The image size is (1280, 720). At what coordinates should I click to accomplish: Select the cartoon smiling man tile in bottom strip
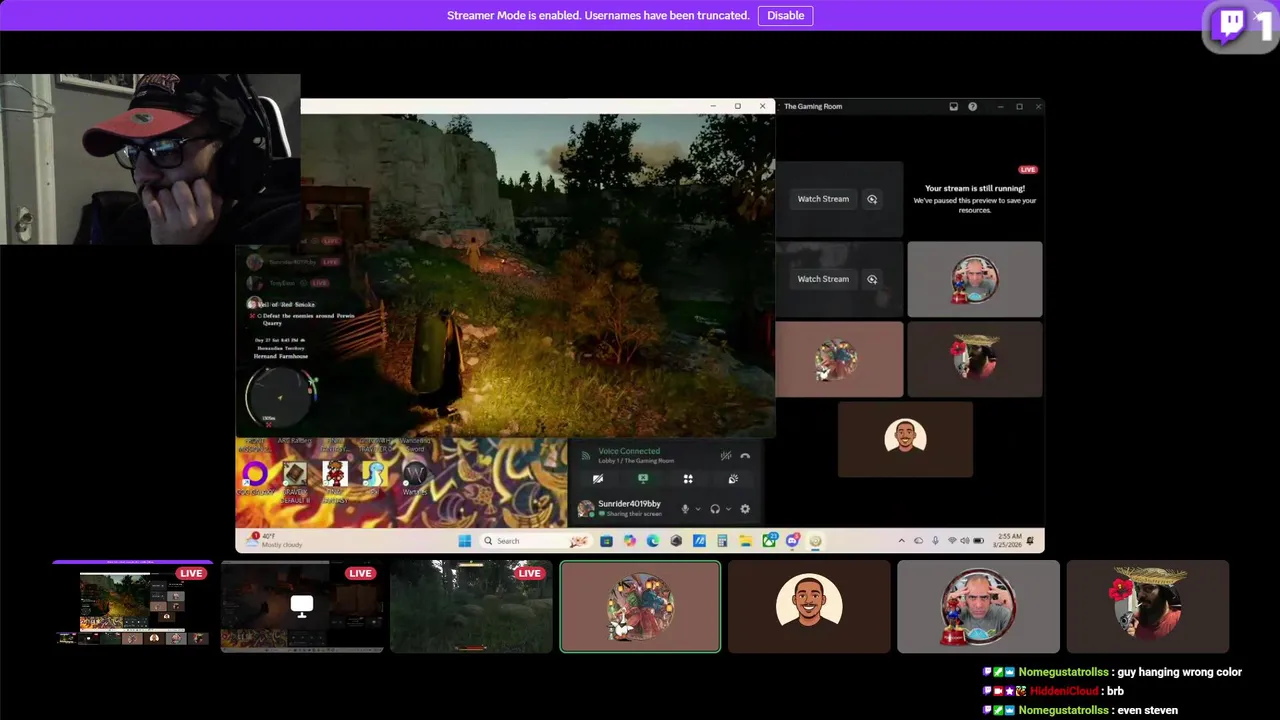pyautogui.click(x=809, y=606)
